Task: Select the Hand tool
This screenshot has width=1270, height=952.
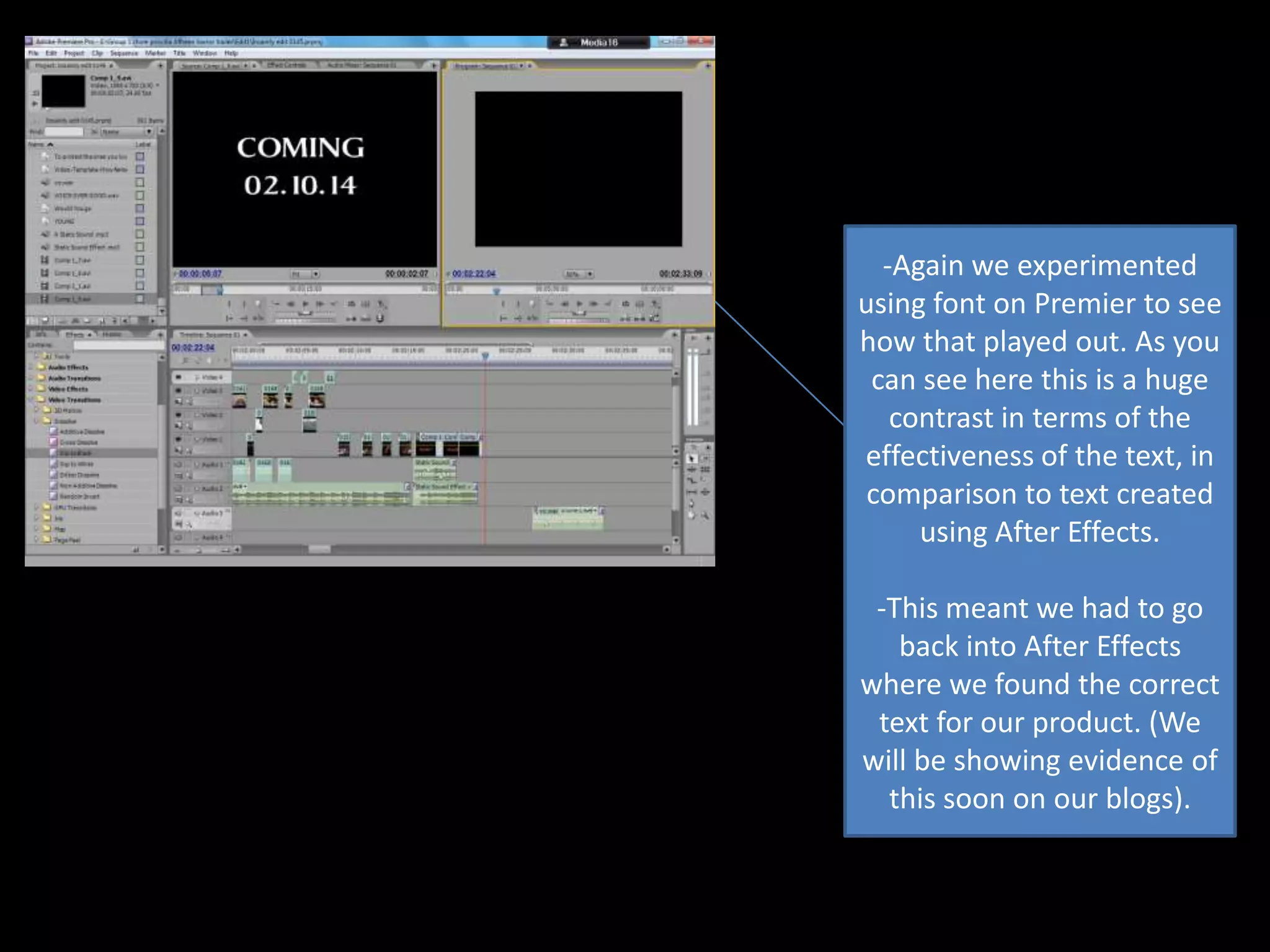Action: pyautogui.click(x=692, y=514)
